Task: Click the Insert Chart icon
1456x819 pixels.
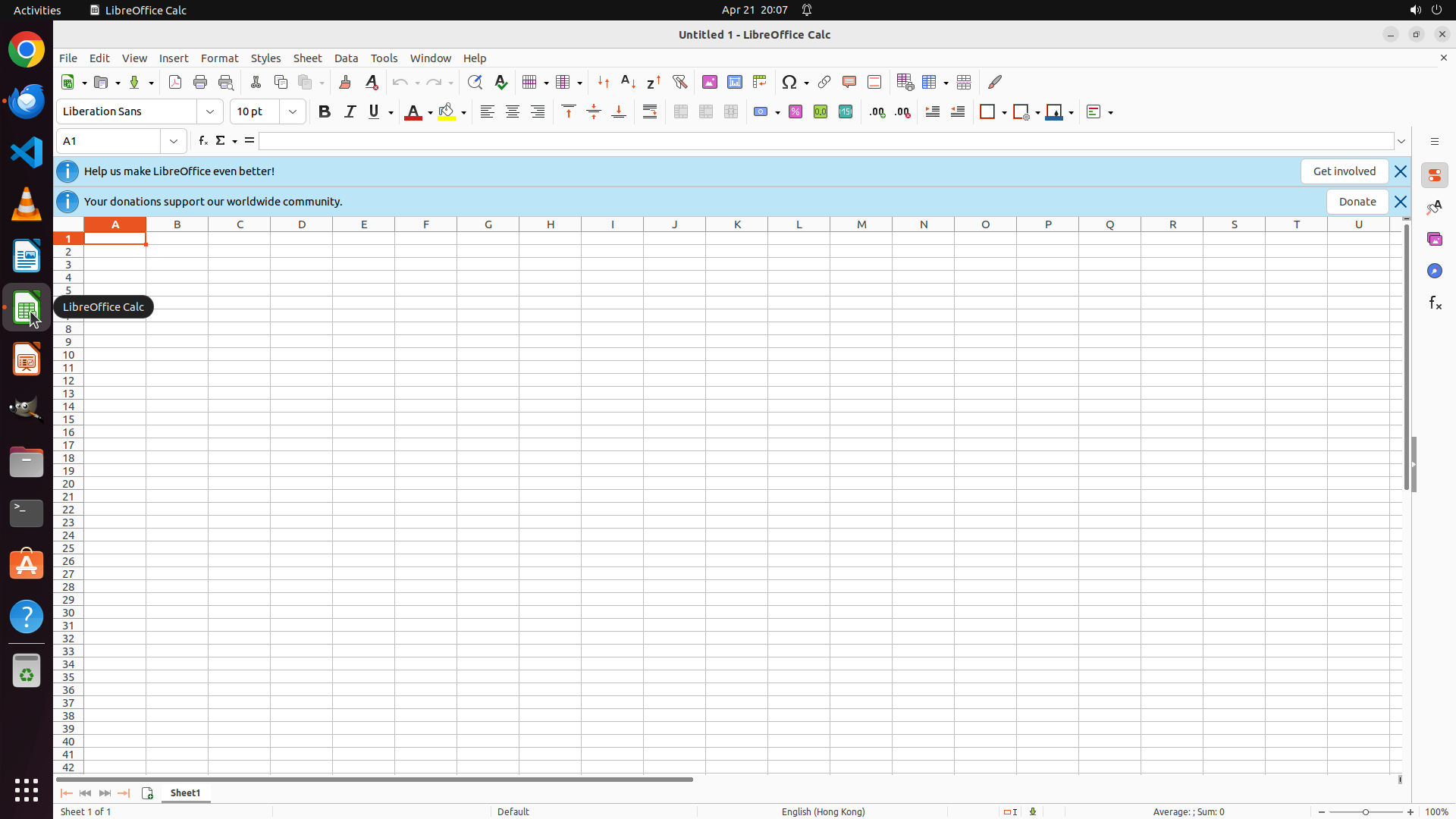Action: point(735,82)
